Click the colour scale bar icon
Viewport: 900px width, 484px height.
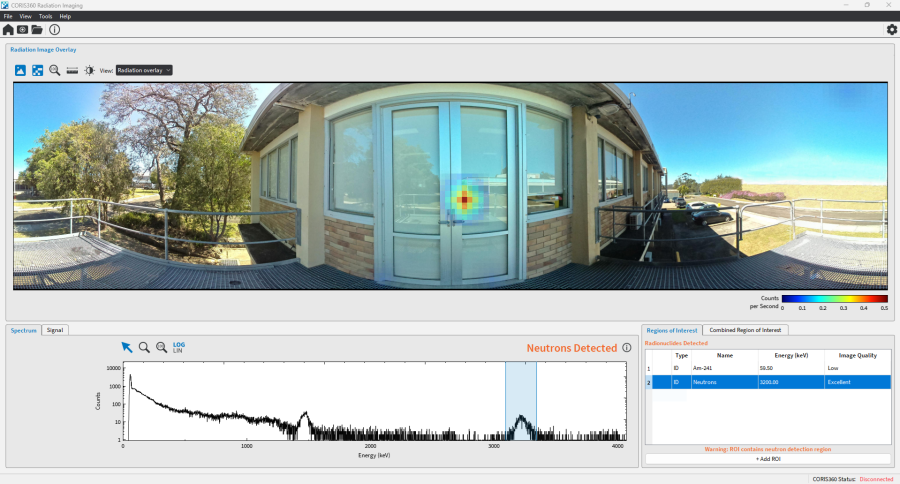(x=72, y=70)
